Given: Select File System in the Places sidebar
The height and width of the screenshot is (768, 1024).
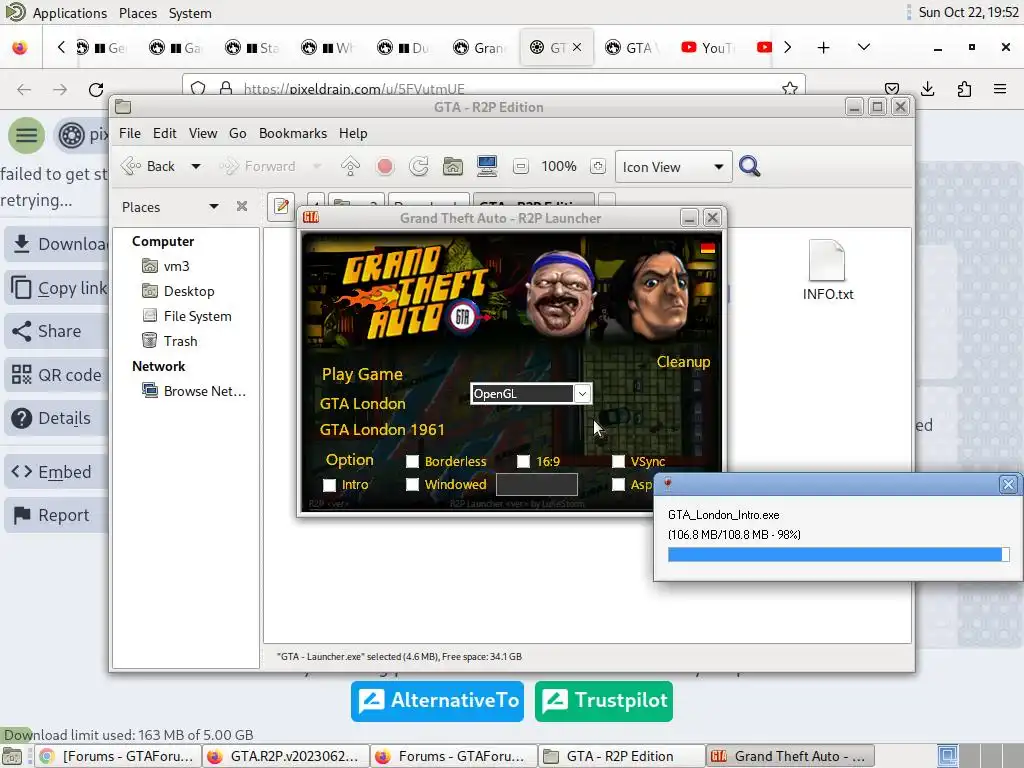Looking at the screenshot, I should (197, 316).
